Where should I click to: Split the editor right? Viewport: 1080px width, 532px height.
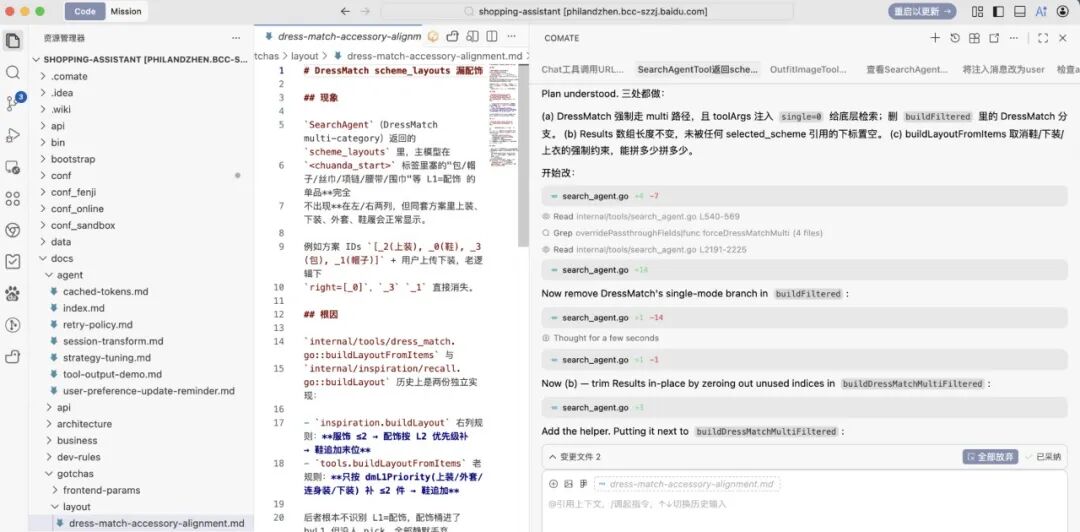[492, 36]
